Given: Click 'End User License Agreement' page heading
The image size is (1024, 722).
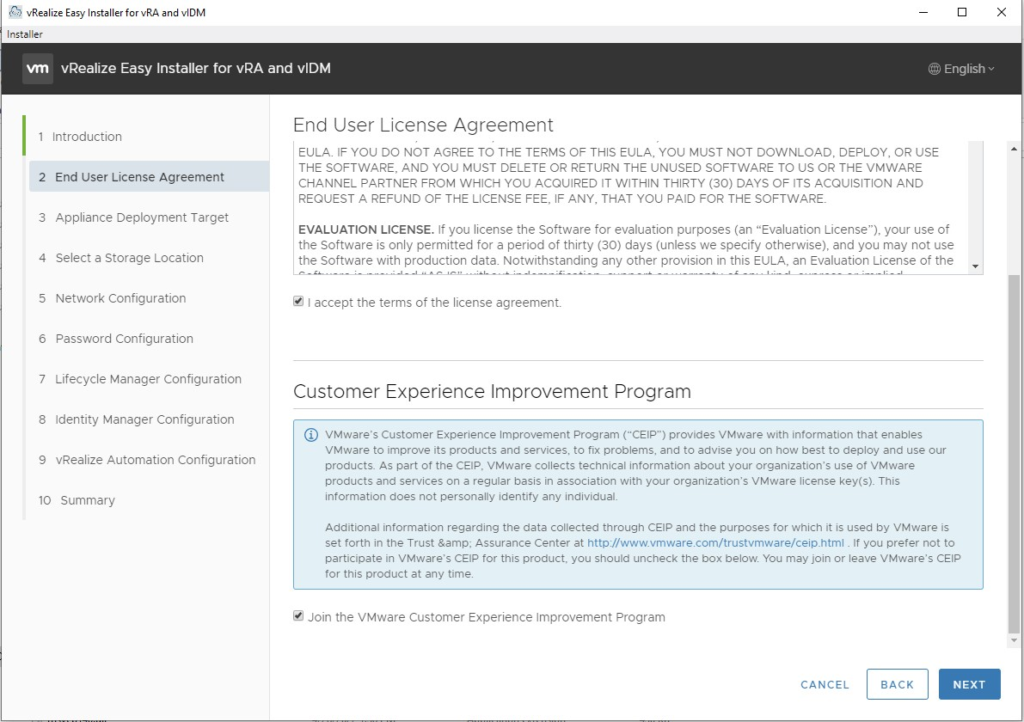Looking at the screenshot, I should tap(423, 125).
